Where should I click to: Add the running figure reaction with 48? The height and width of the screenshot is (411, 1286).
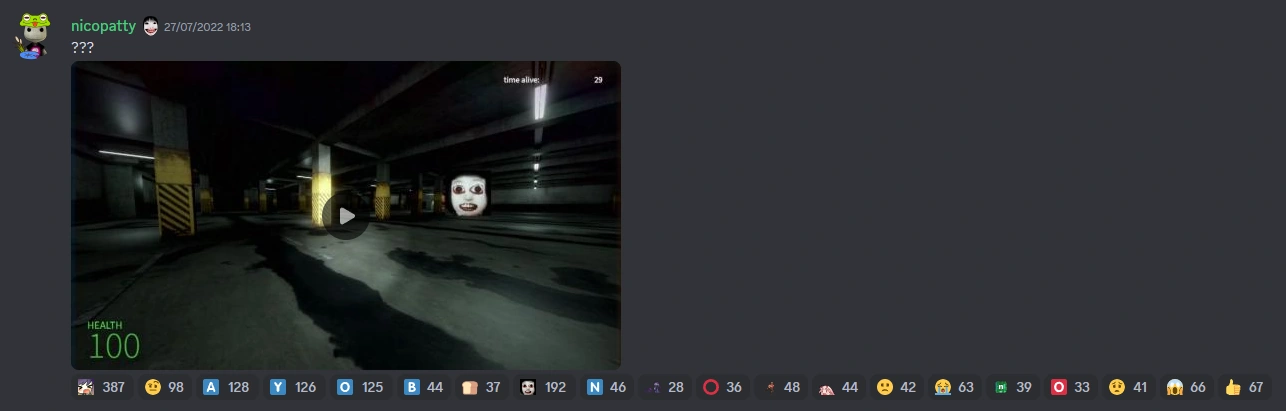[781, 387]
